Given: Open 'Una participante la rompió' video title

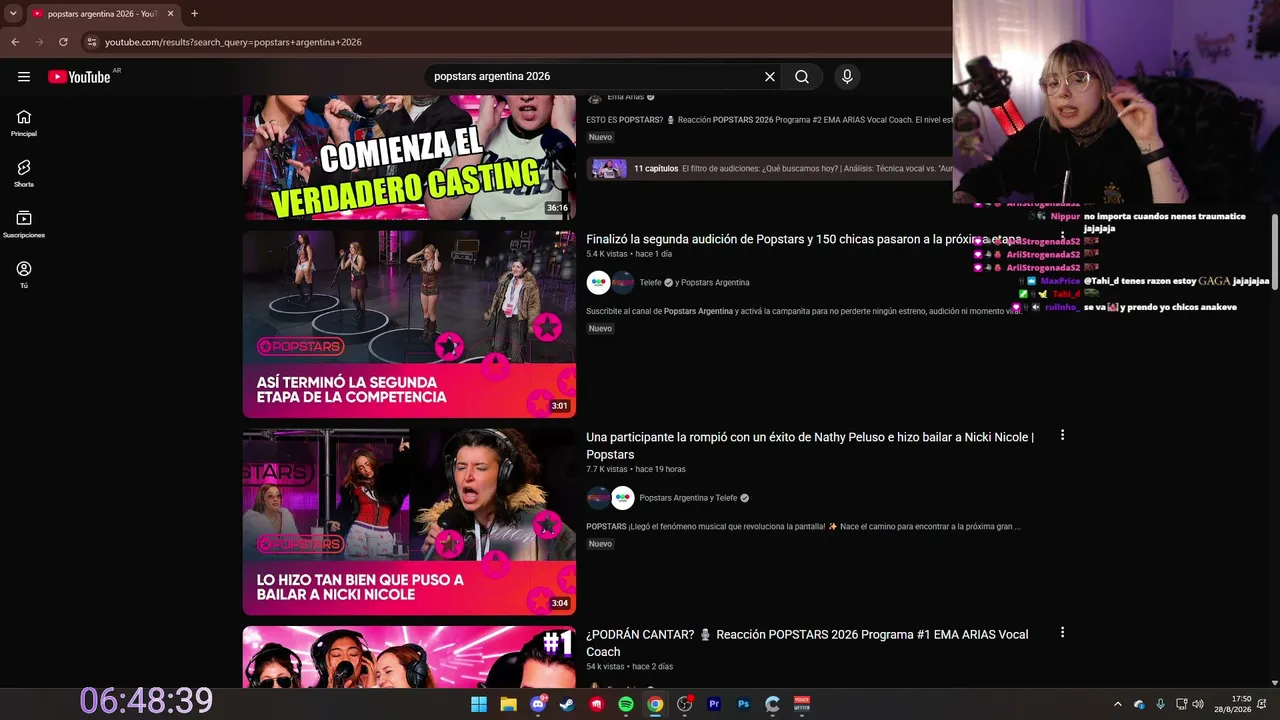Looking at the screenshot, I should [x=810, y=446].
